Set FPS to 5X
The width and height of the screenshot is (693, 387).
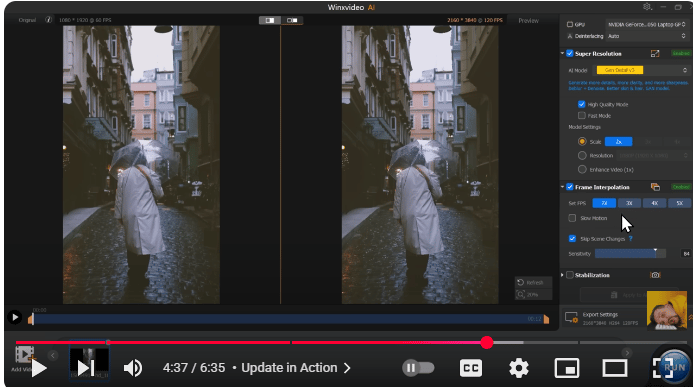pos(679,203)
